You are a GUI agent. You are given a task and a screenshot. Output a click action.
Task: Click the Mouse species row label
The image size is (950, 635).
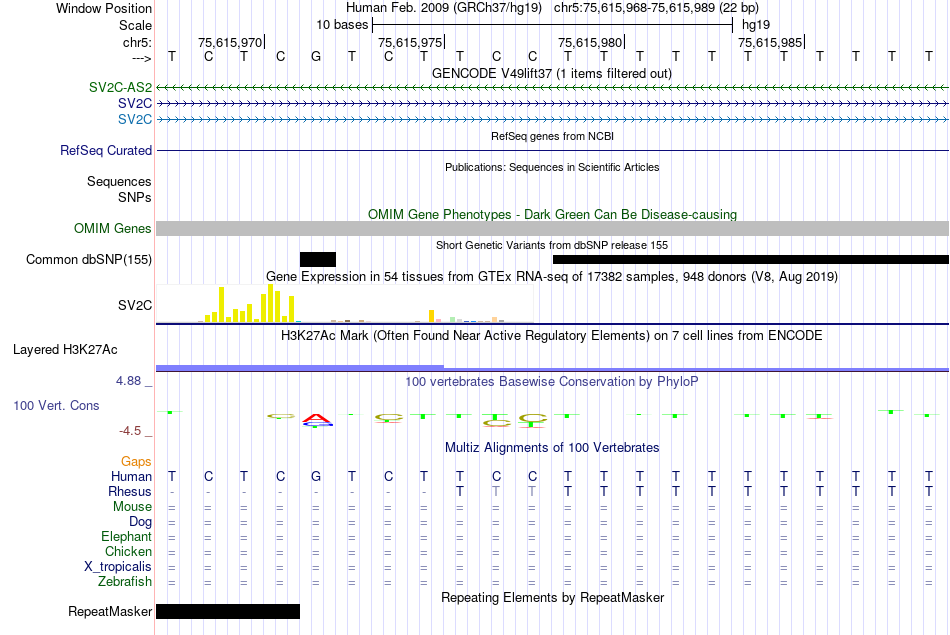click(132, 507)
